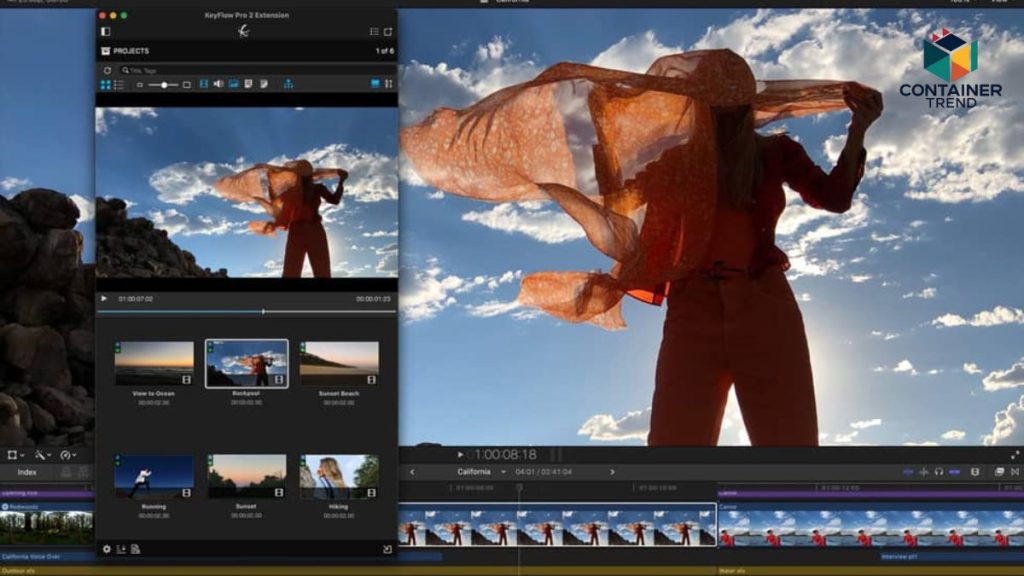Click the Hiking clip name label
Screen dimensions: 1024x576
(338, 507)
